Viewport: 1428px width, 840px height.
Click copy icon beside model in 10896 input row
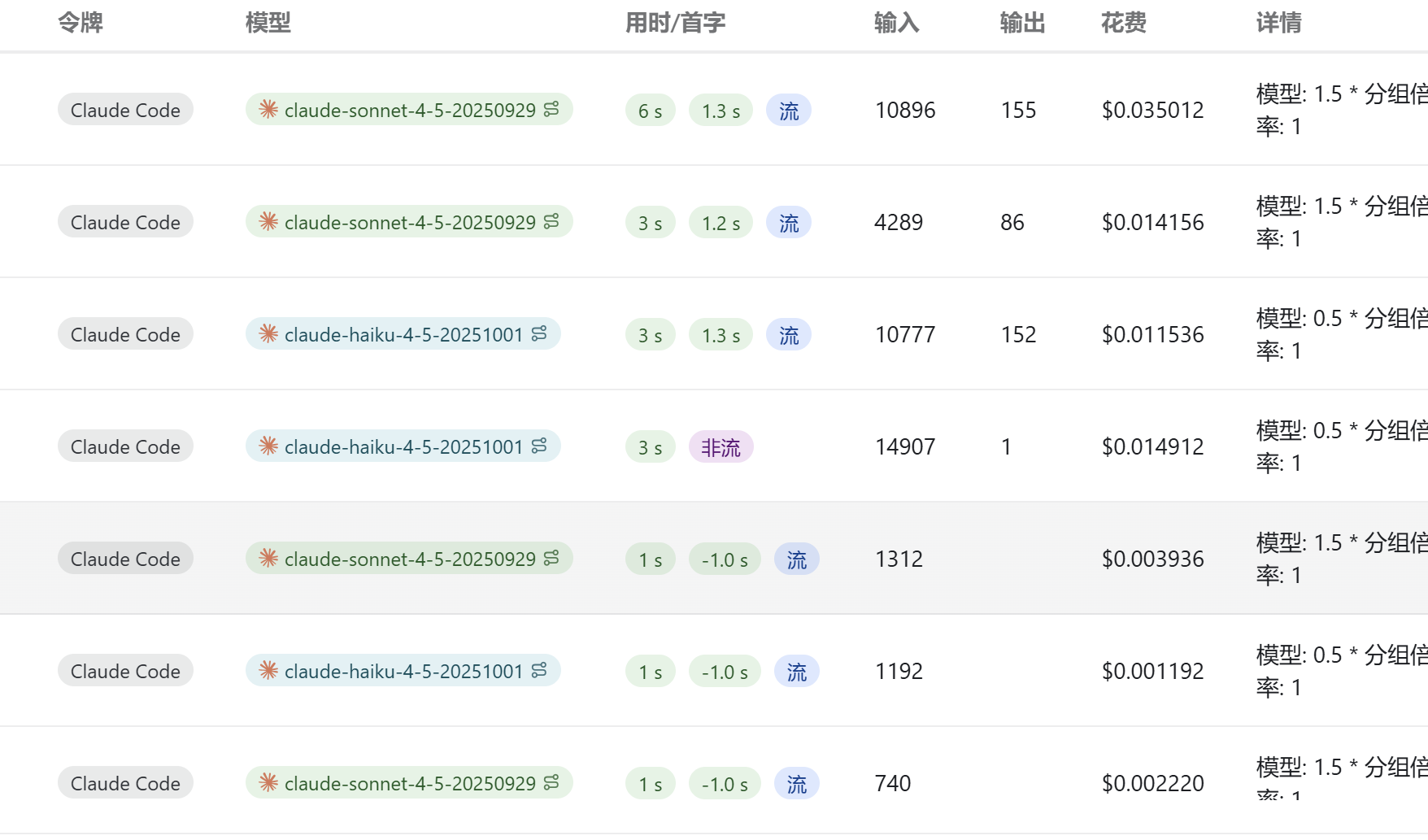click(551, 109)
